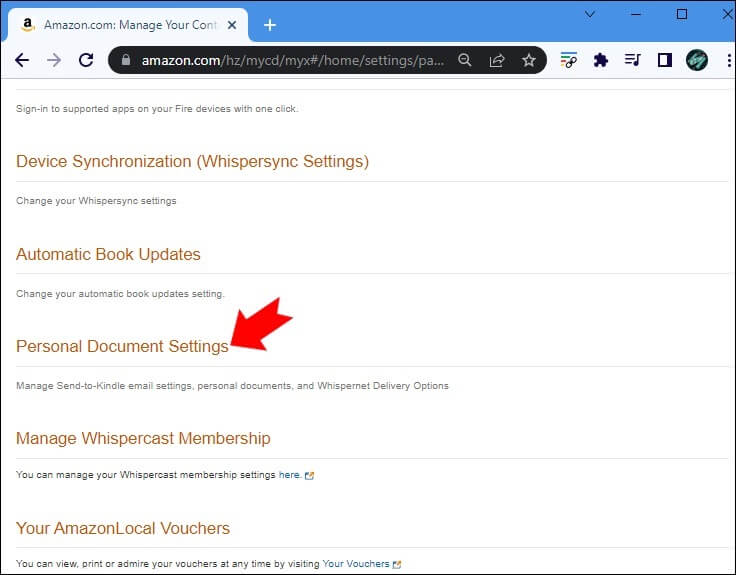
Task: Click the address bar URL
Action: [x=293, y=61]
